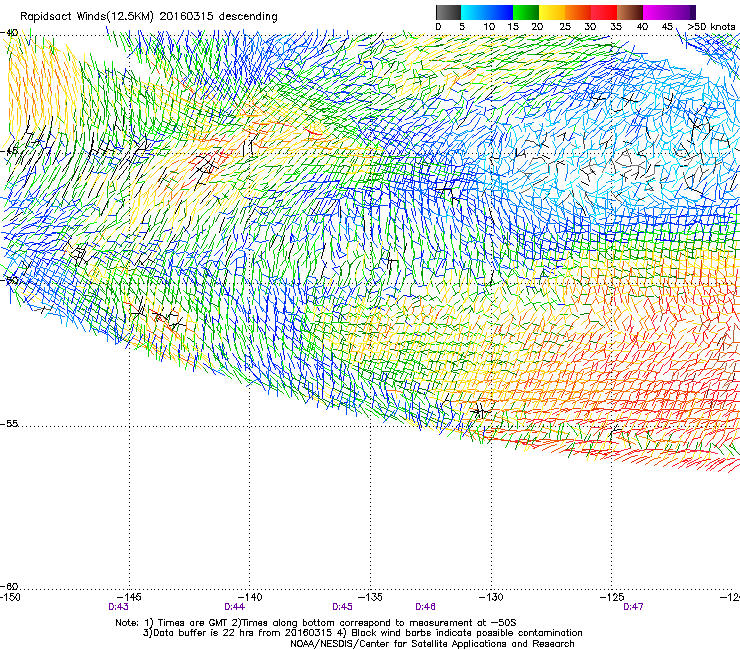Screen dimensions: 740x650
Task: Click the -130 longitude axis label
Action: 491,597
